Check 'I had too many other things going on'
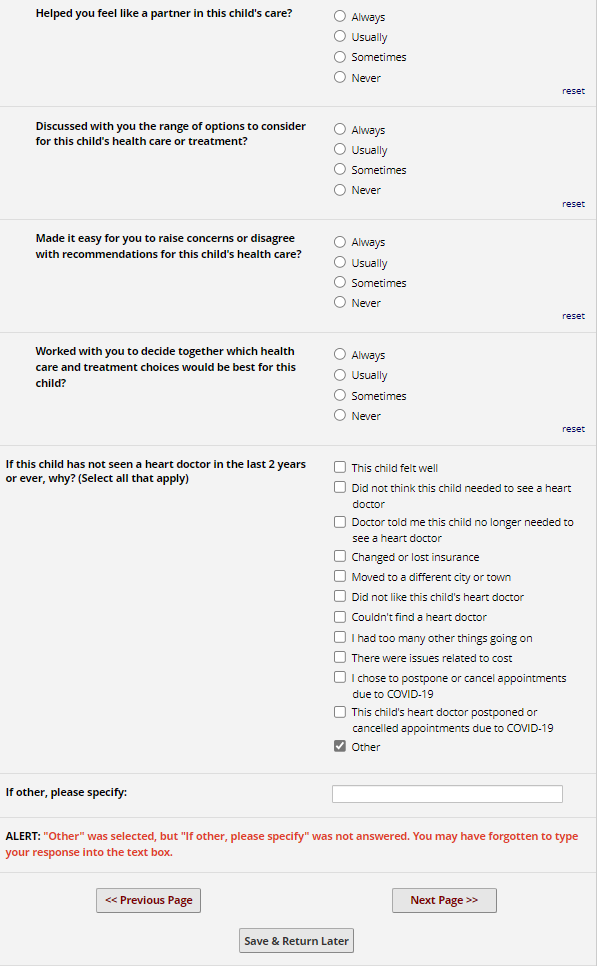 [x=339, y=637]
